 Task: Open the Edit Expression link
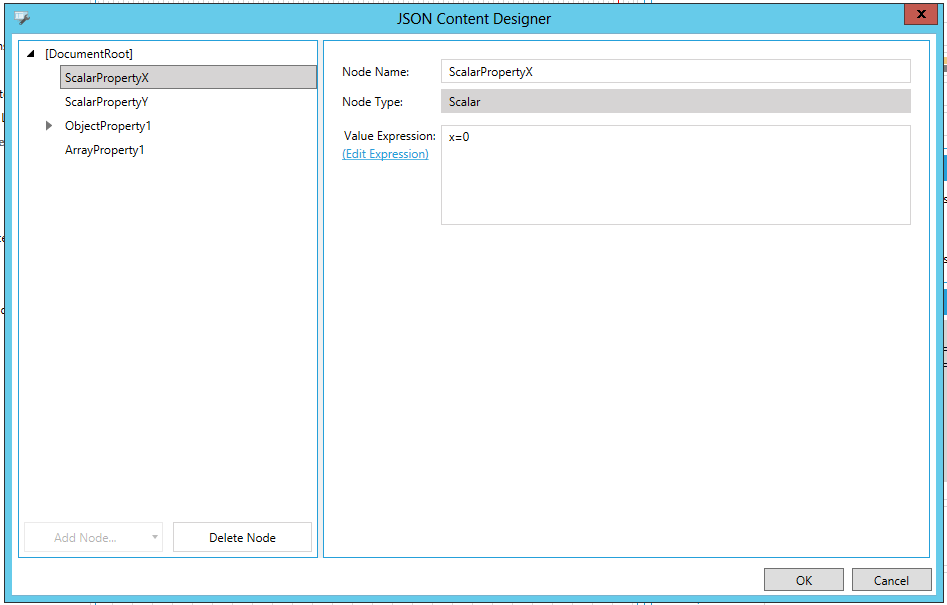click(x=385, y=154)
